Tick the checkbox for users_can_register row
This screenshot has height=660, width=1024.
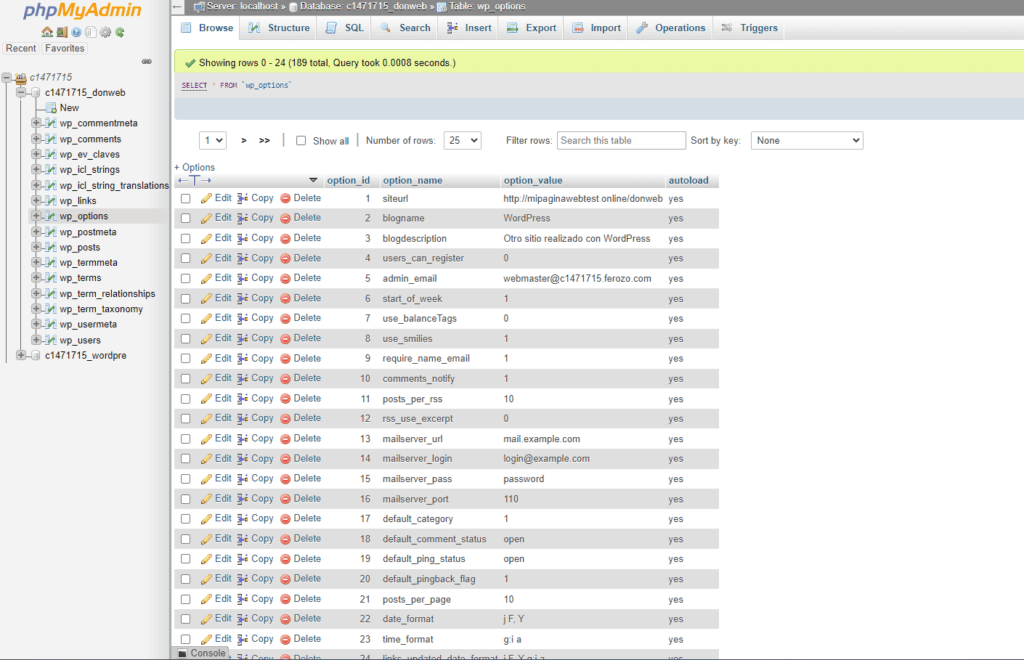click(x=186, y=259)
